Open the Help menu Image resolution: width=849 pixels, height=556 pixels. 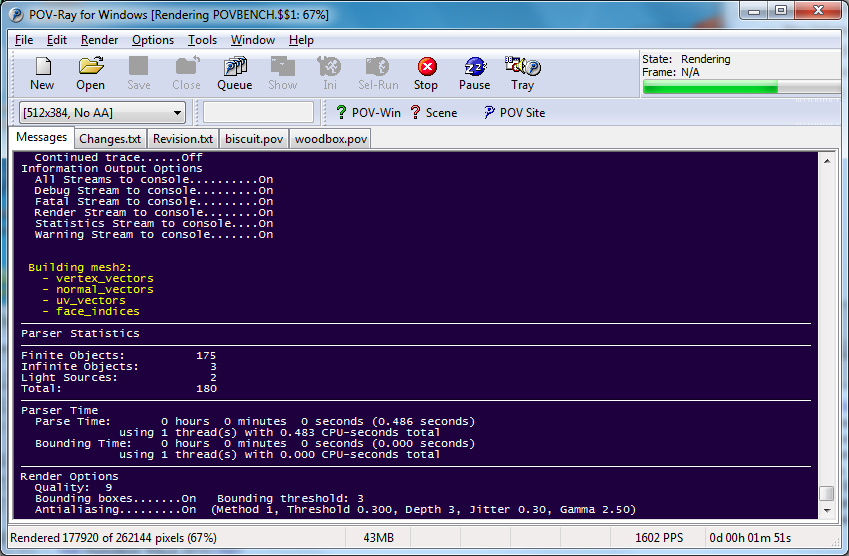pyautogui.click(x=301, y=40)
